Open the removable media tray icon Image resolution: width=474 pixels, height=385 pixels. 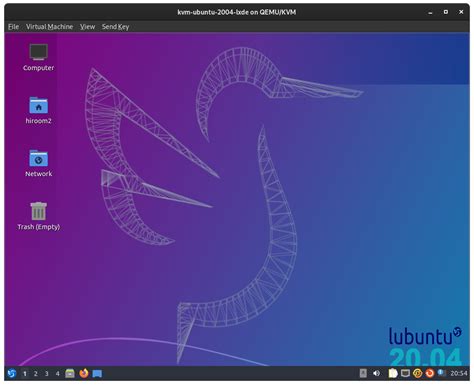(x=363, y=373)
